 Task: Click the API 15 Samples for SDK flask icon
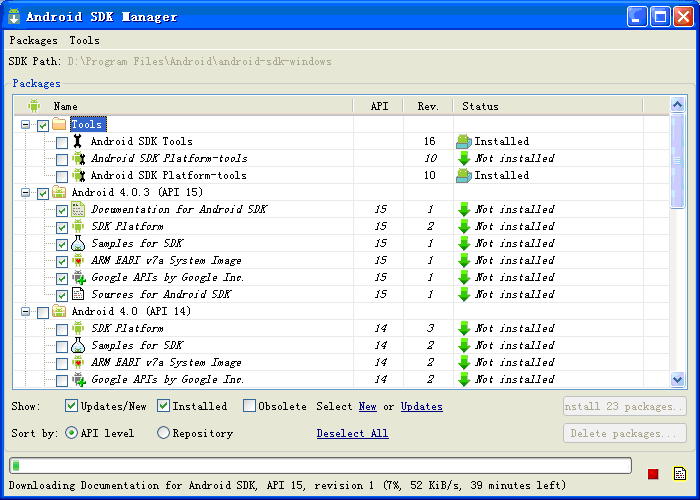(78, 243)
